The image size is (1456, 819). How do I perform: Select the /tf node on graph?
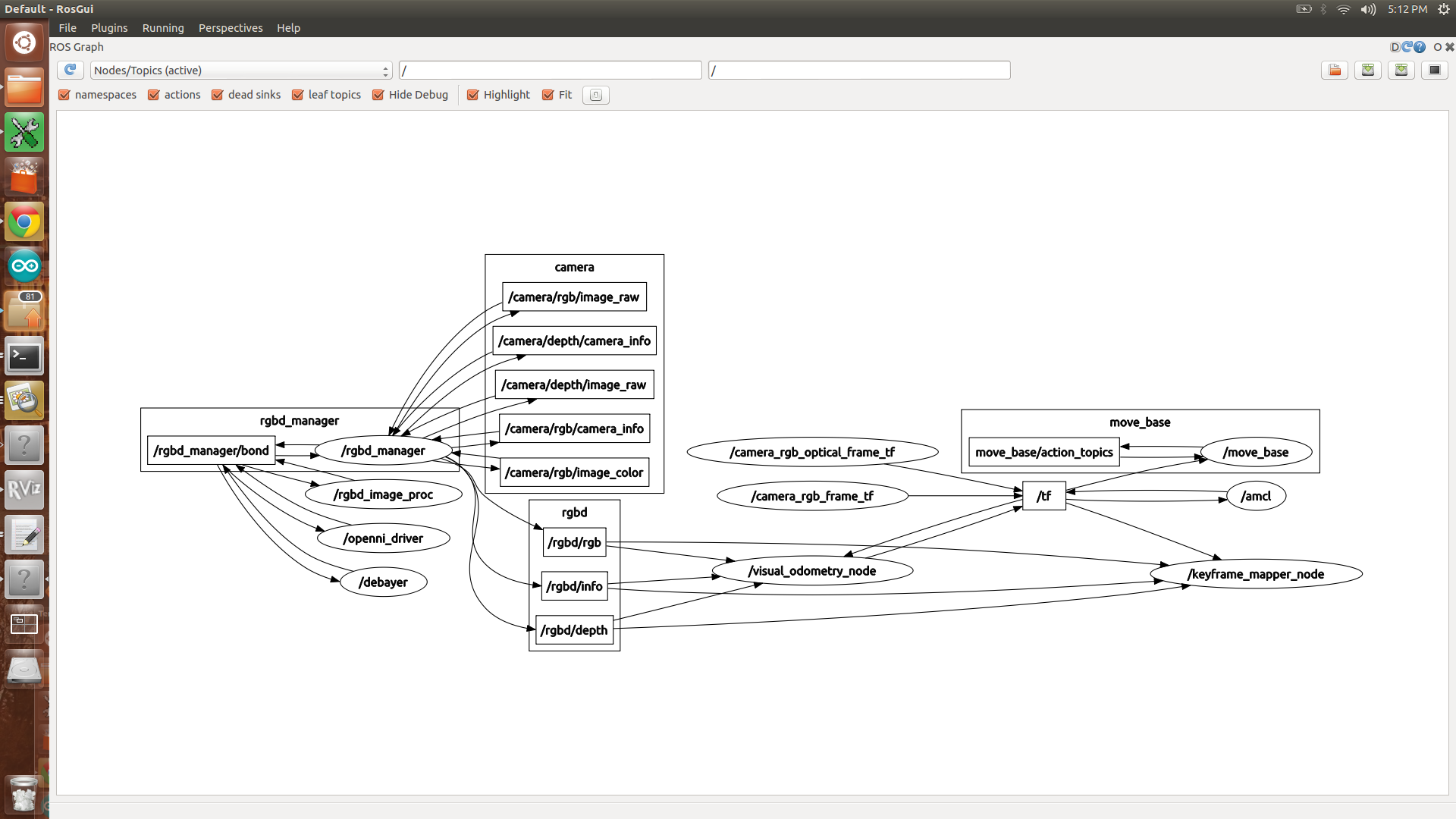click(x=1043, y=495)
